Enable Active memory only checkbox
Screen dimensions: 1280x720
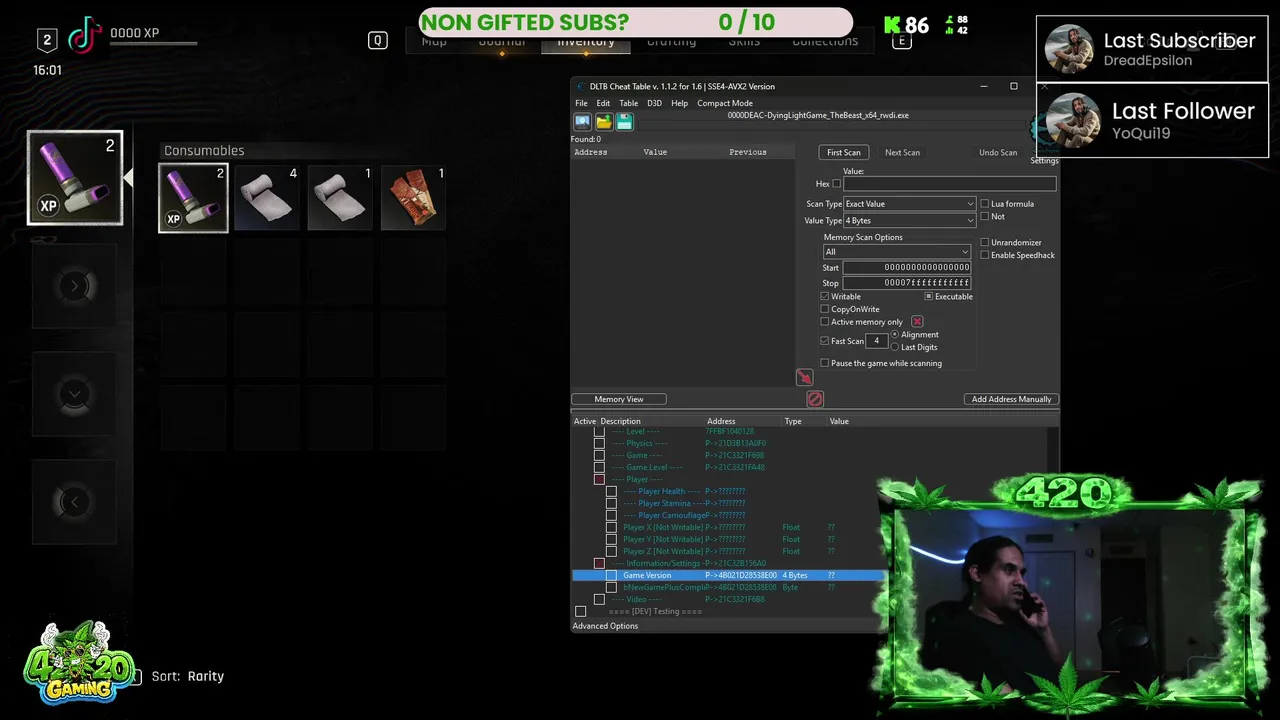(x=825, y=322)
